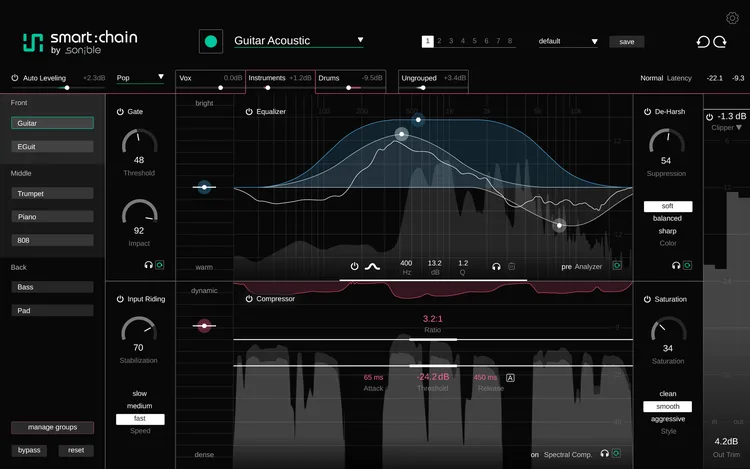Toggle the Clipper power button

click(x=709, y=117)
